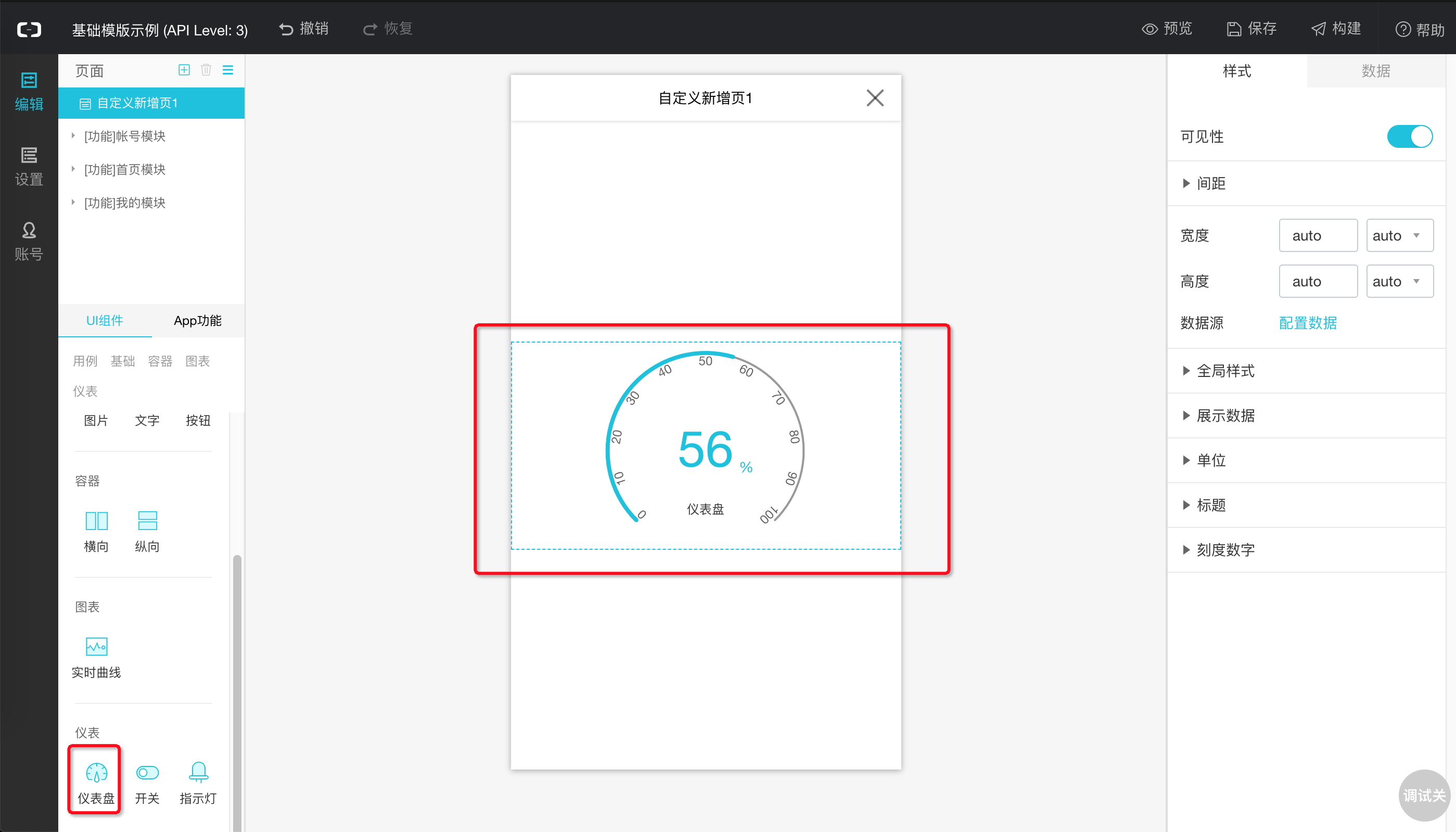Open the page list menu icon
This screenshot has height=832, width=1456.
tap(228, 70)
